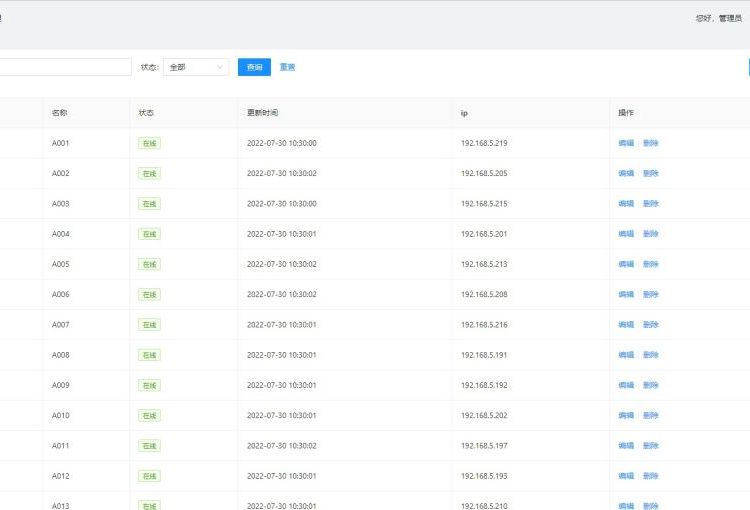Click the blue 查询 search button

click(254, 67)
